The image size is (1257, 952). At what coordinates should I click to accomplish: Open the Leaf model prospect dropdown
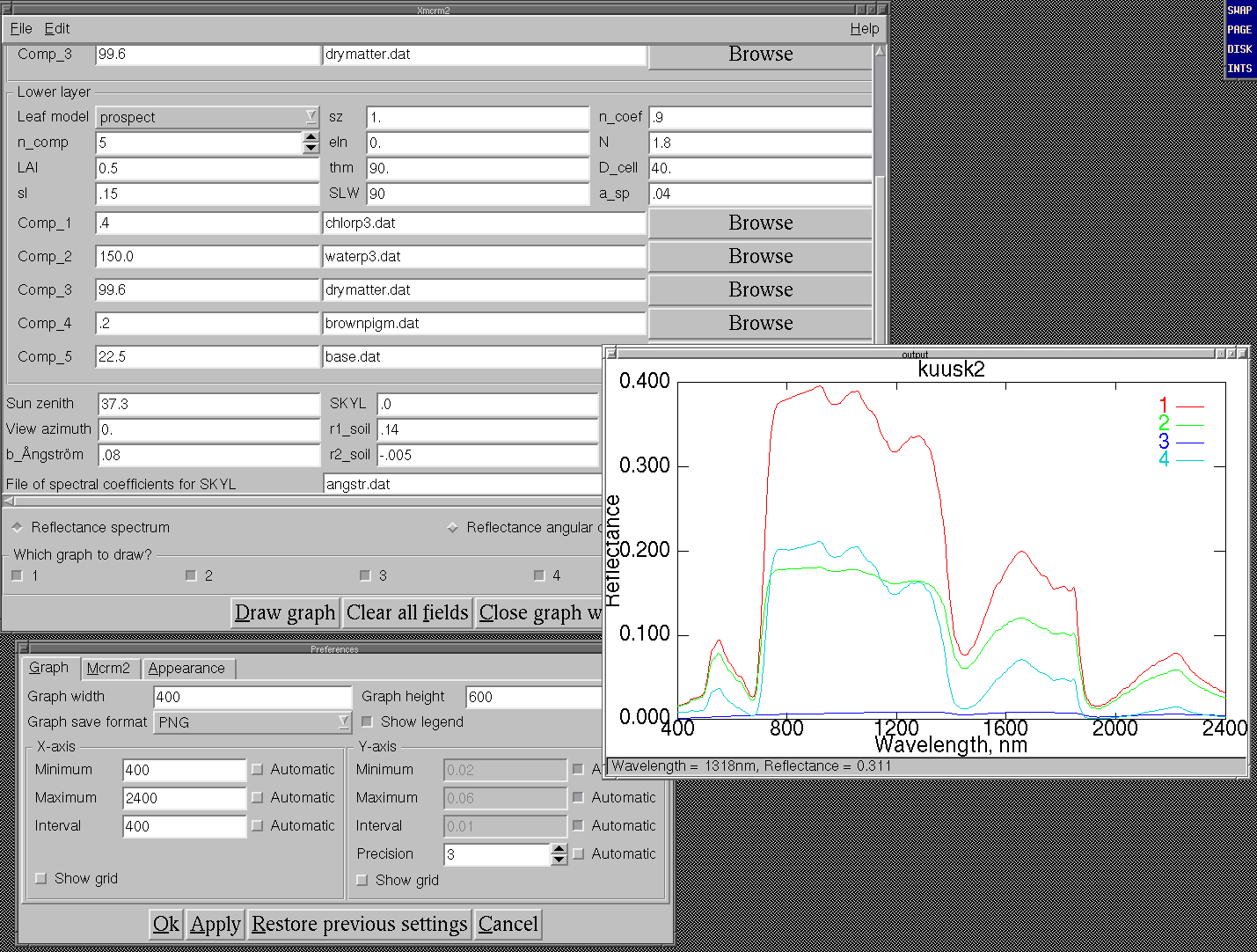pyautogui.click(x=208, y=117)
